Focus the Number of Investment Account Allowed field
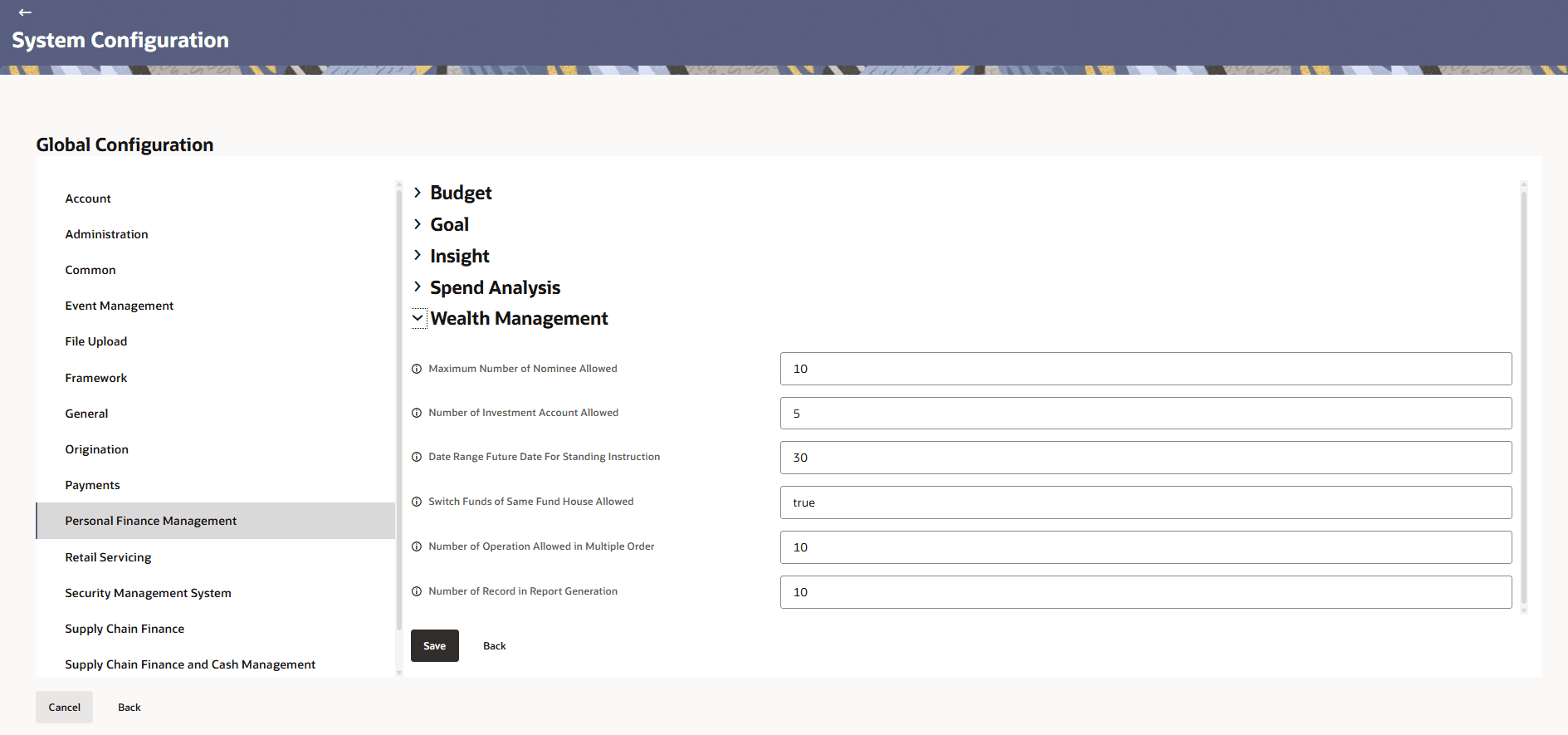 [1145, 414]
